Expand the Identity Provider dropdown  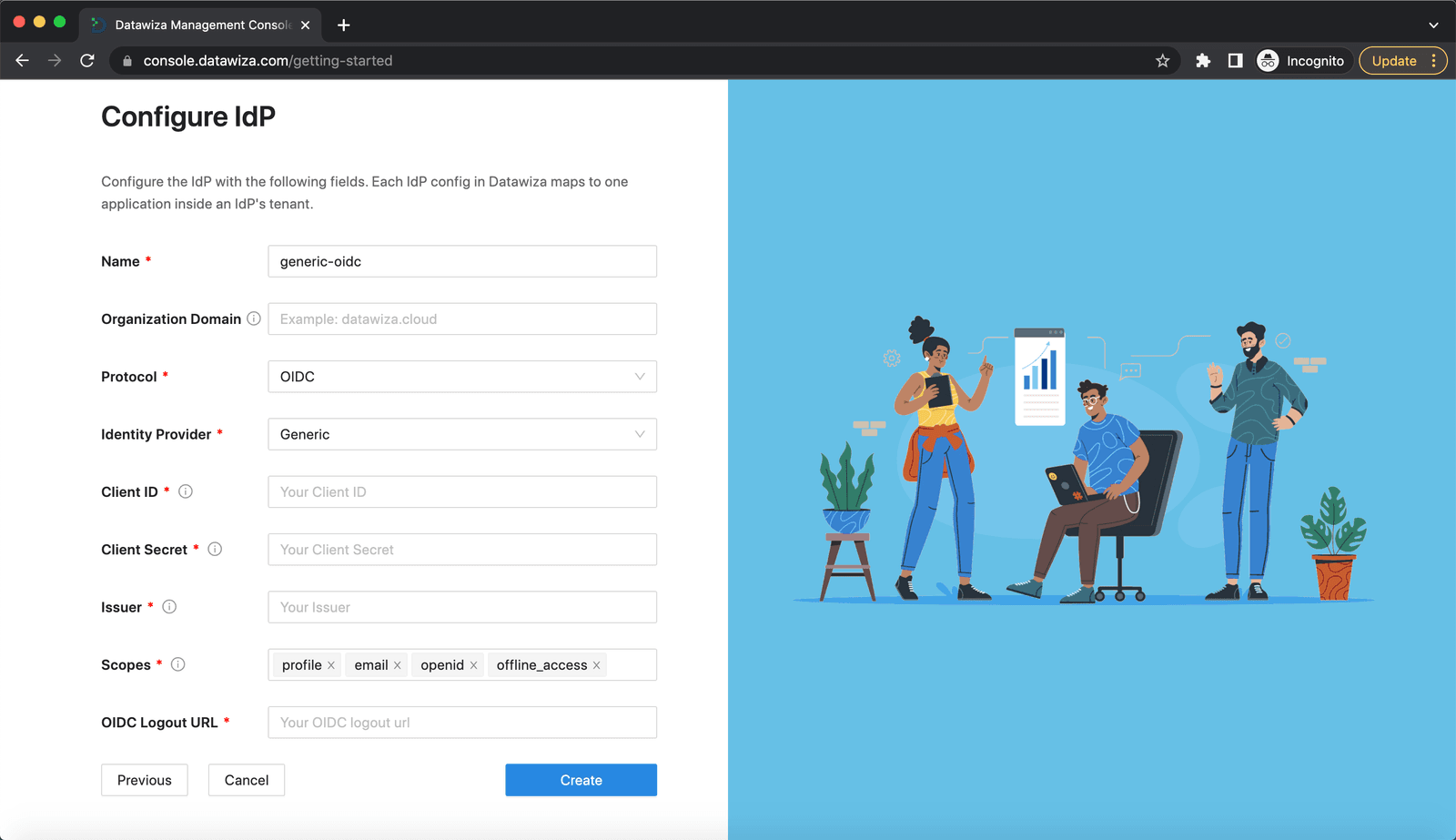pos(462,434)
